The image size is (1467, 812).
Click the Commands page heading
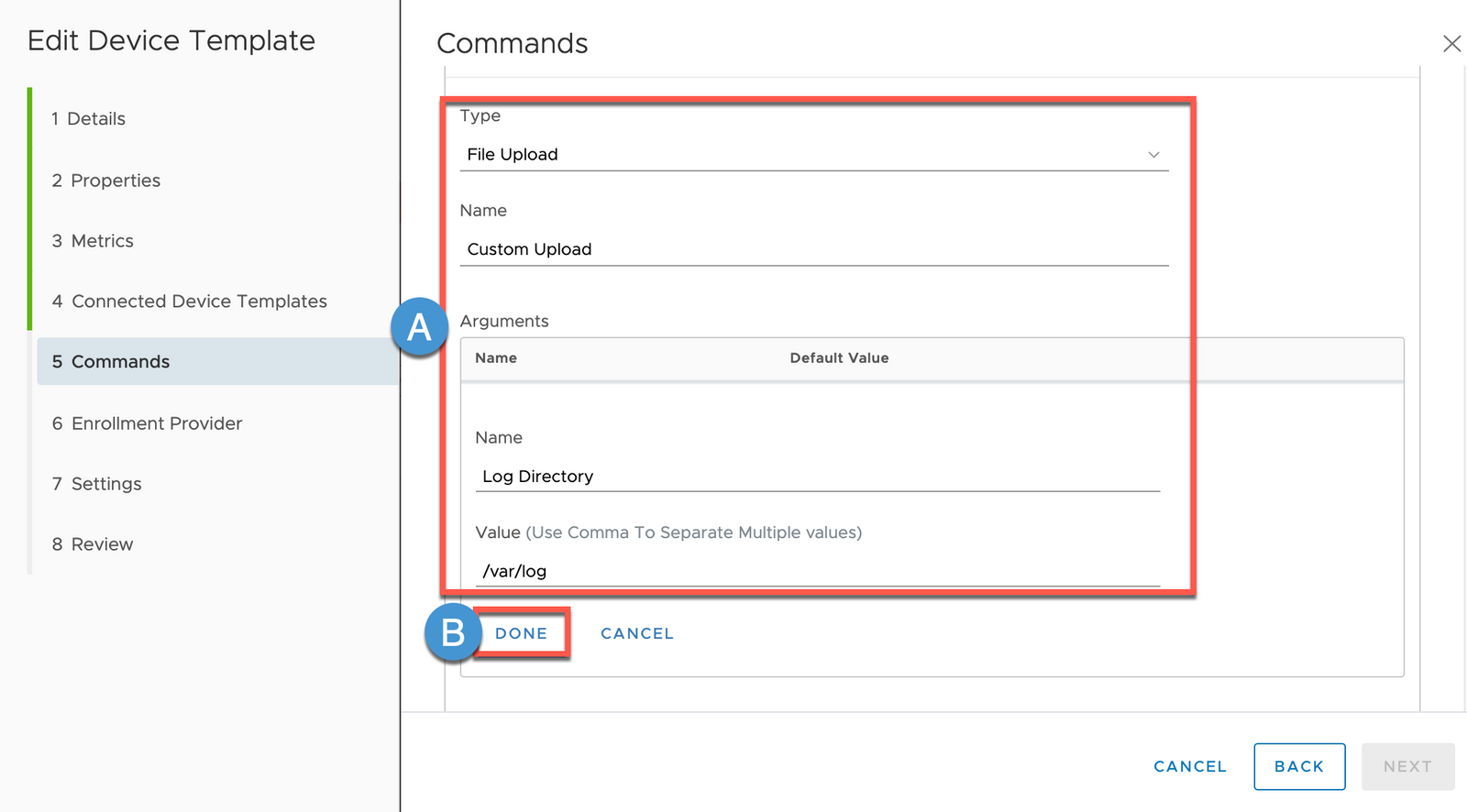click(x=513, y=43)
